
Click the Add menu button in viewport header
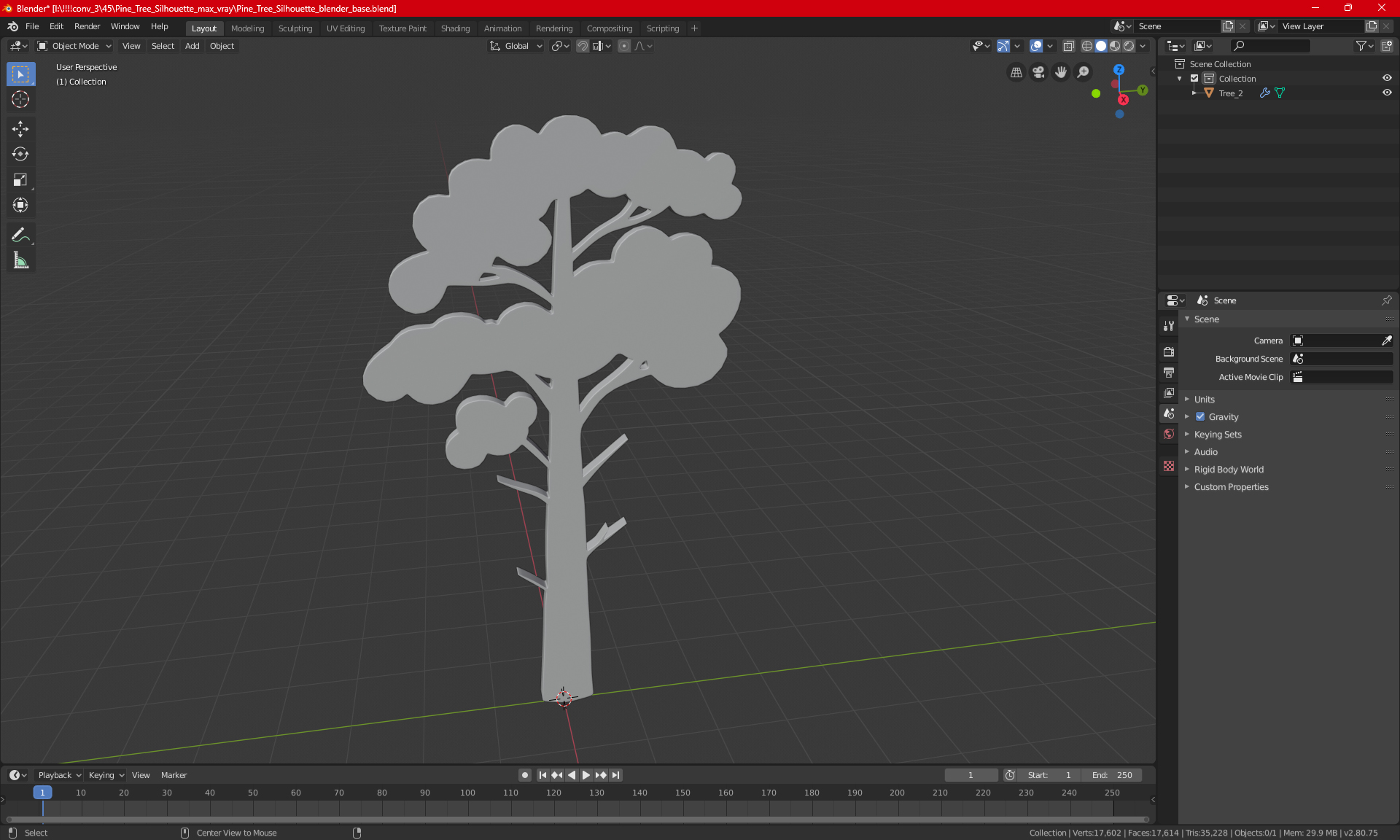[192, 46]
